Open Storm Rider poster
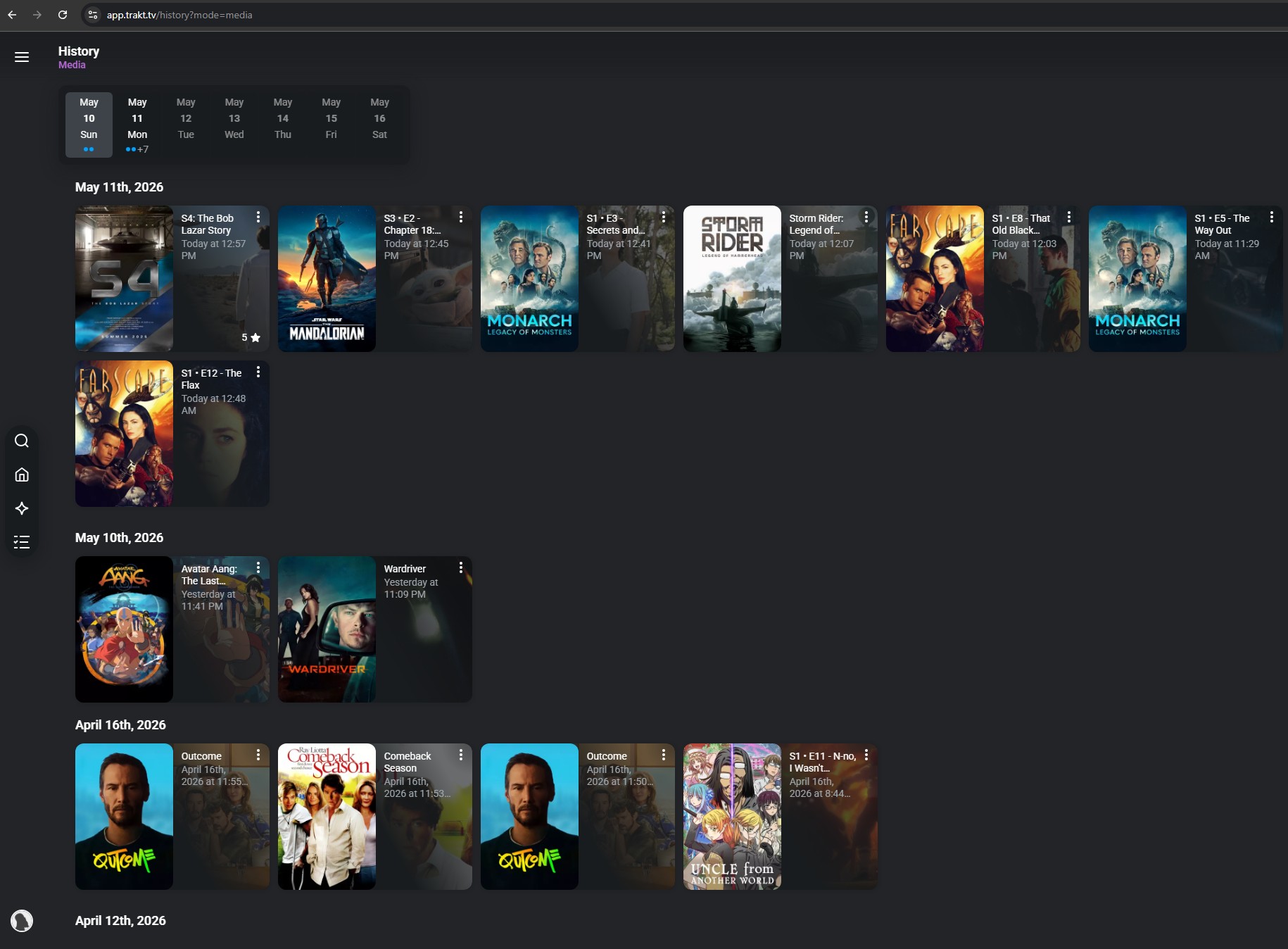 point(732,279)
